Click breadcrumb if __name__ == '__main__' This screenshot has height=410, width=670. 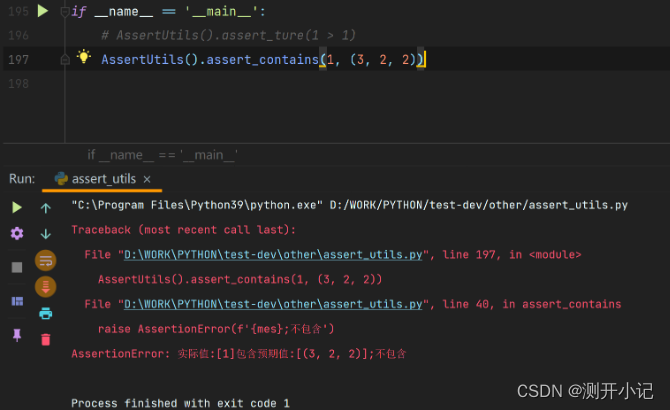162,155
